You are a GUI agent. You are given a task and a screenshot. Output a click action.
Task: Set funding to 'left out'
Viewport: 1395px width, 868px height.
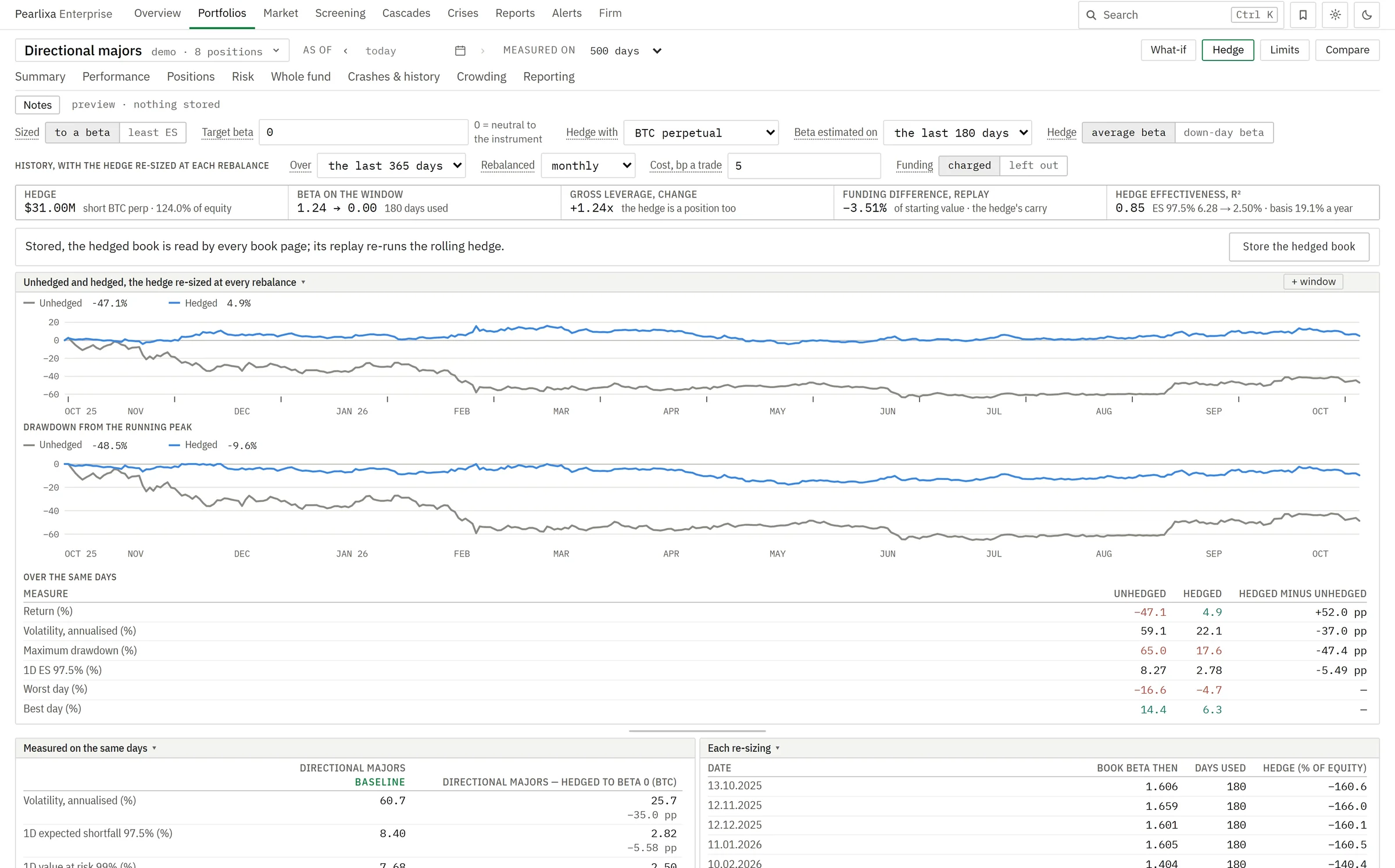(1033, 166)
